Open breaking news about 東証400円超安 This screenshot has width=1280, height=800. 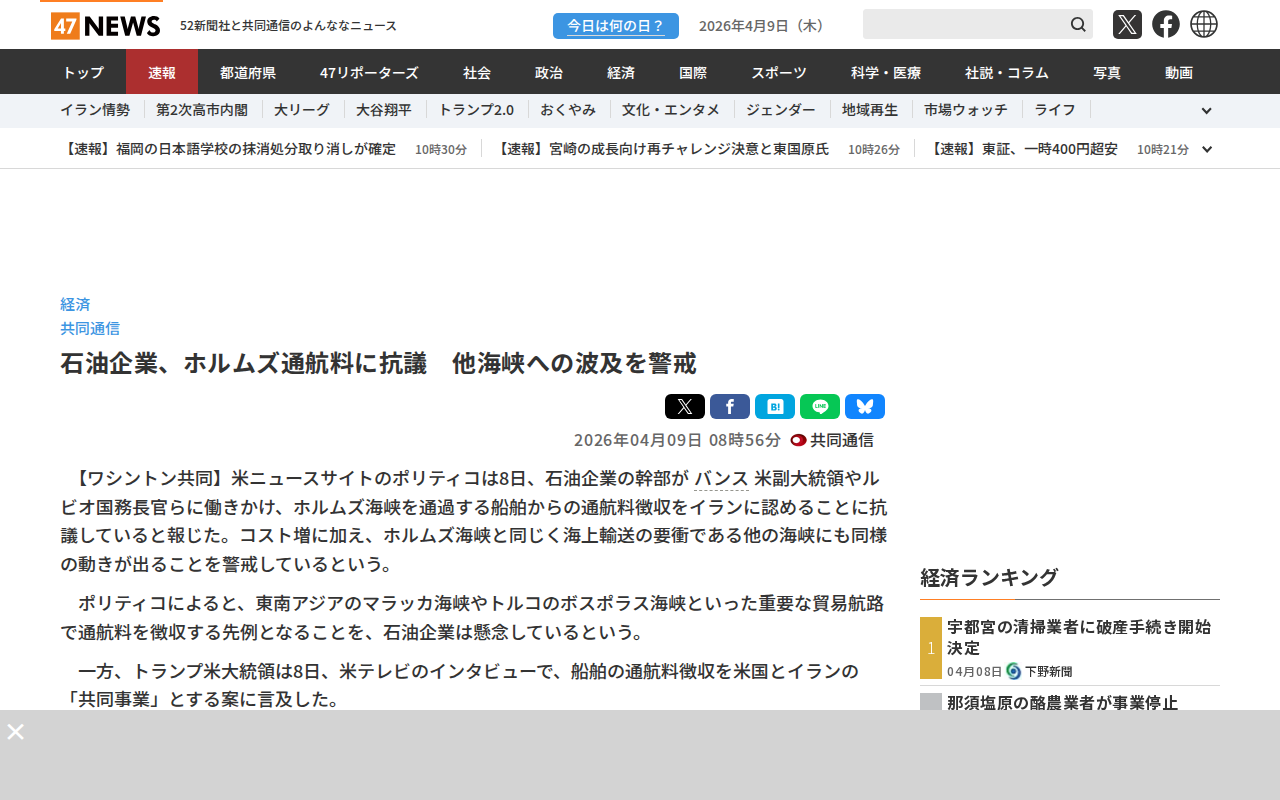(1022, 149)
